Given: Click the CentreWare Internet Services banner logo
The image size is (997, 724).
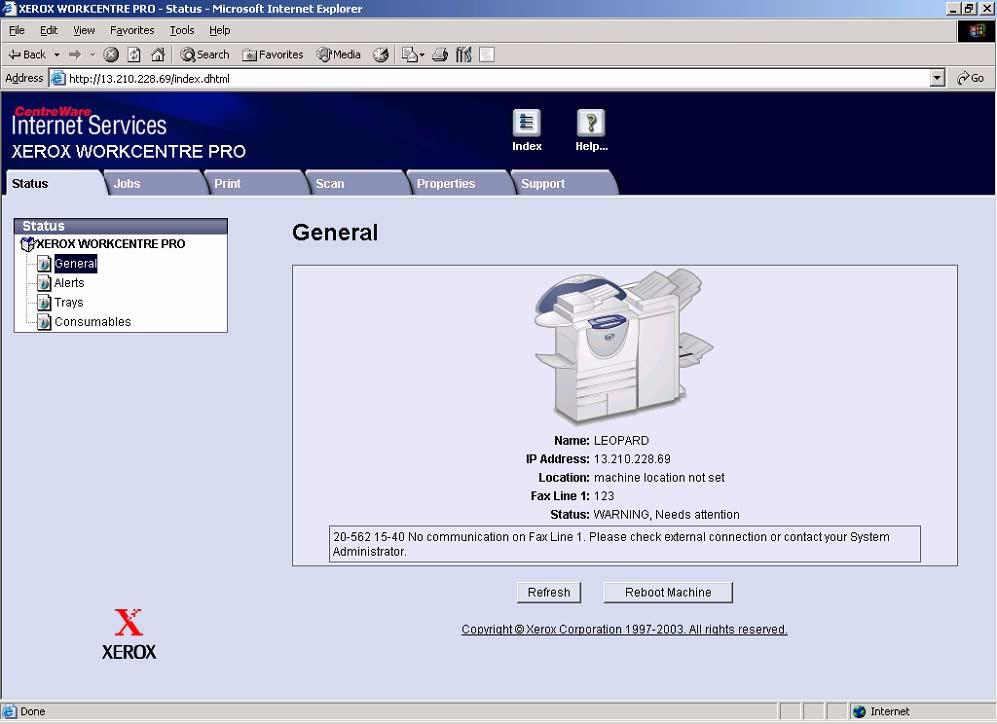Looking at the screenshot, I should [89, 122].
